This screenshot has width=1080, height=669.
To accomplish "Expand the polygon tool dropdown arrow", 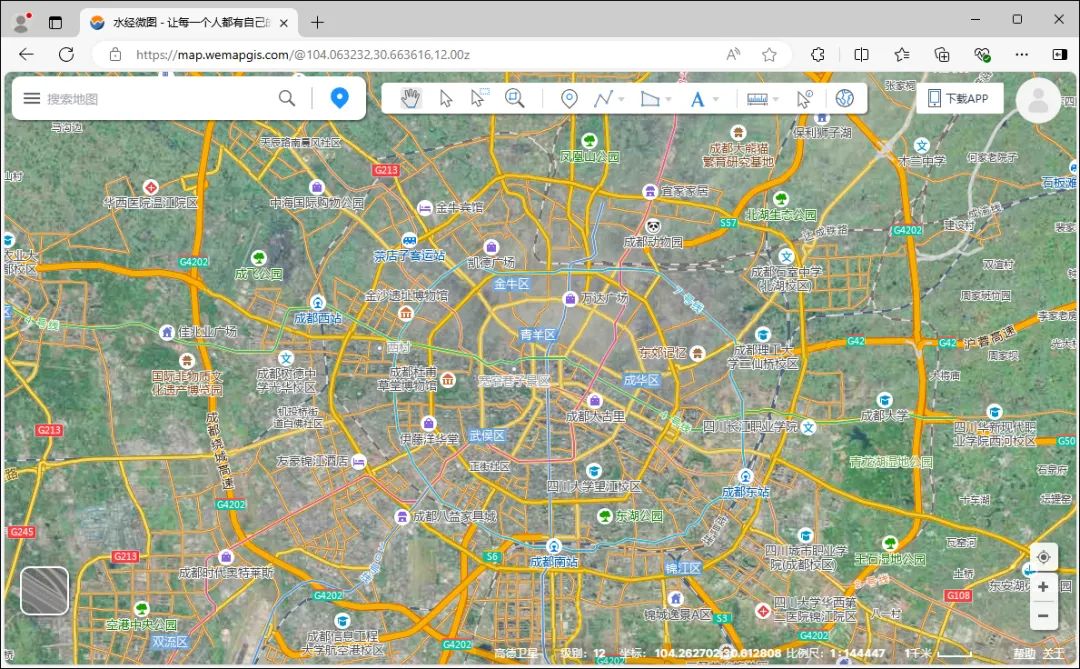I will (669, 99).
